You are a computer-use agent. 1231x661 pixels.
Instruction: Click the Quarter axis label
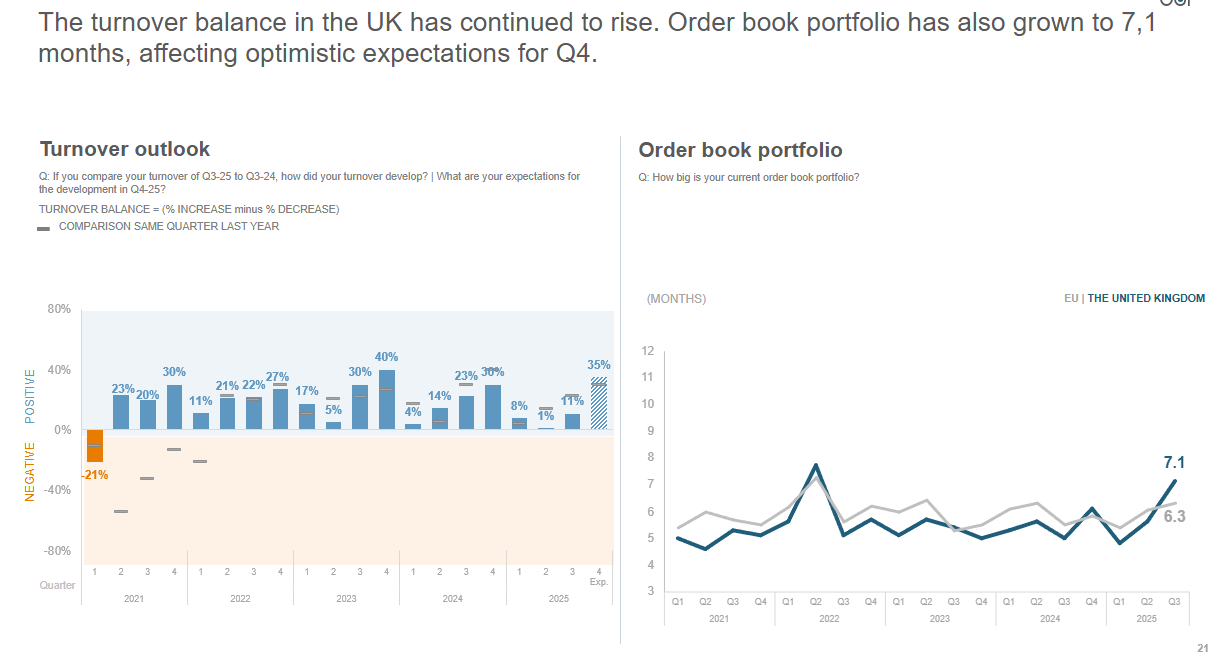(x=57, y=585)
